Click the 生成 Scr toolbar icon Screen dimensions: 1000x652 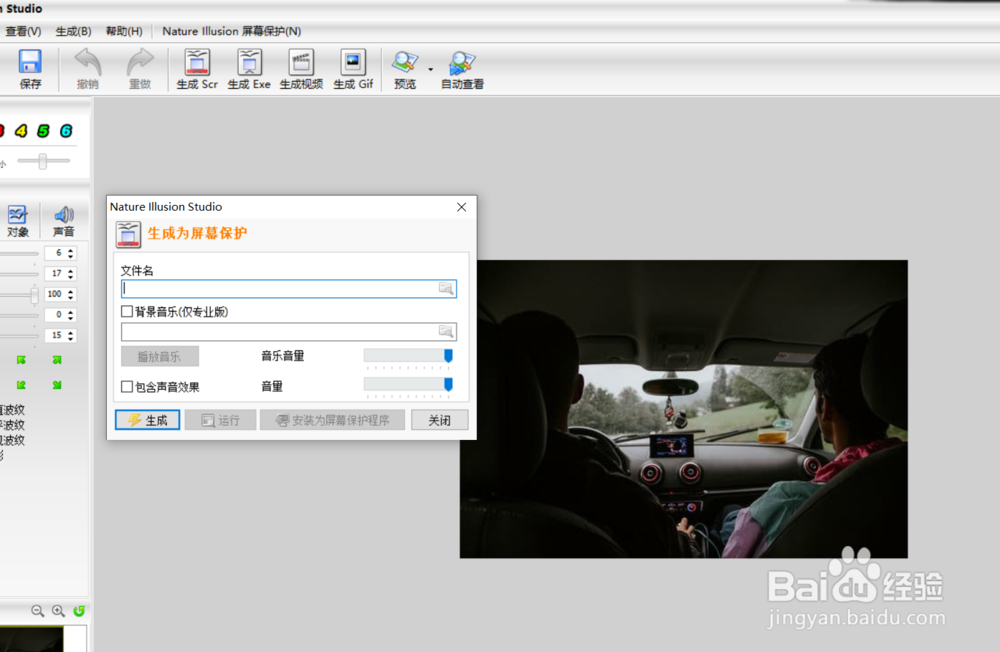(197, 69)
